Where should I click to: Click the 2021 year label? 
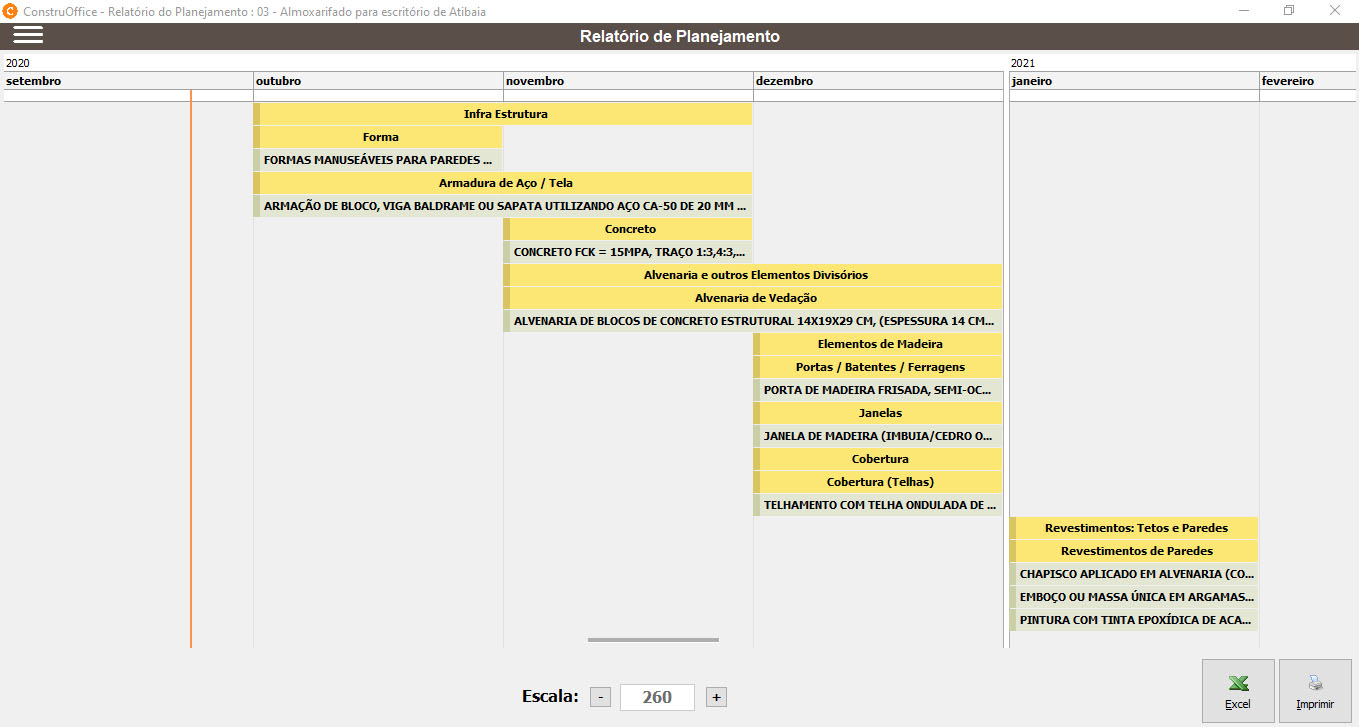tap(1023, 63)
